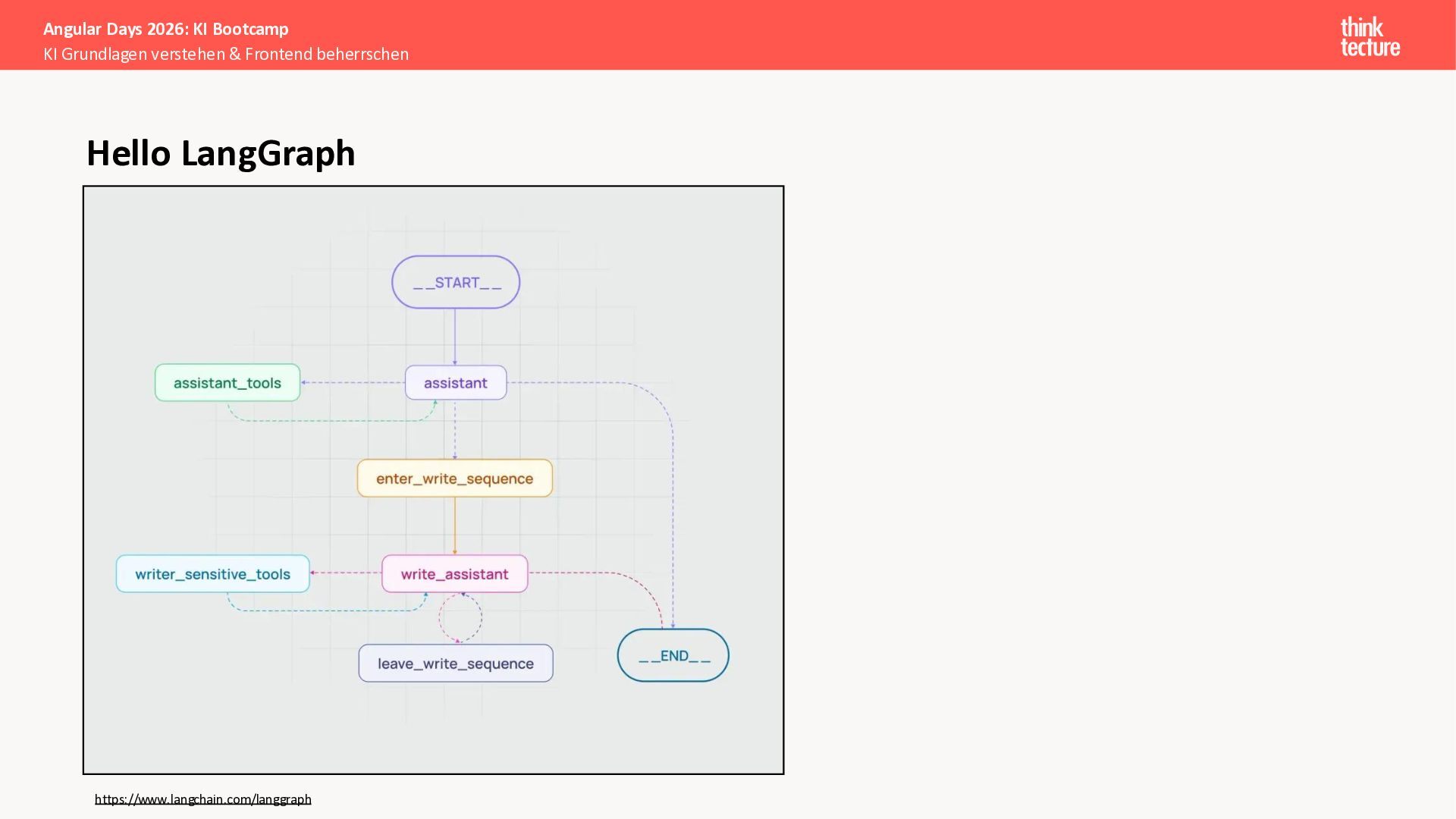Open the langchain.com/langgraph link
This screenshot has width=1456, height=819.
(203, 799)
